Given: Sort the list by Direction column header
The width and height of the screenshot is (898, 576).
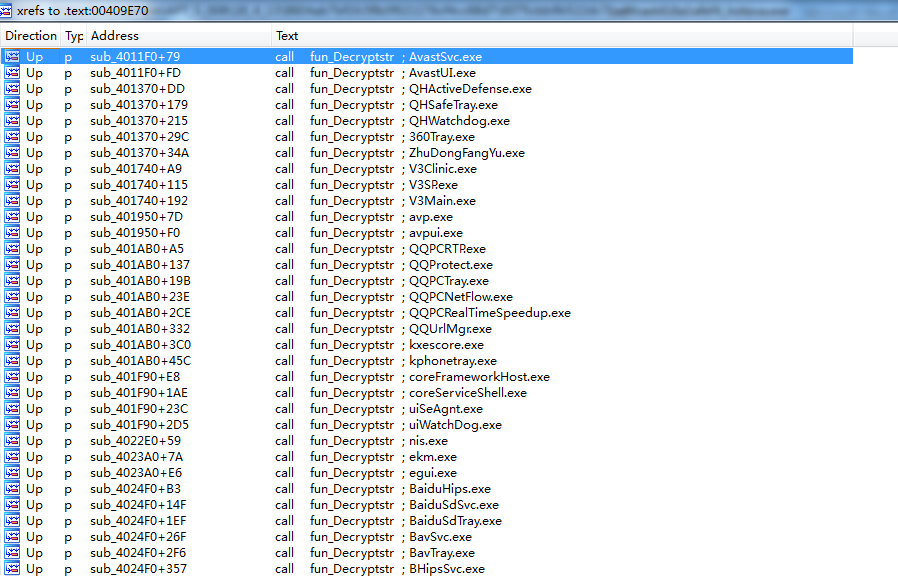Looking at the screenshot, I should click(x=30, y=35).
